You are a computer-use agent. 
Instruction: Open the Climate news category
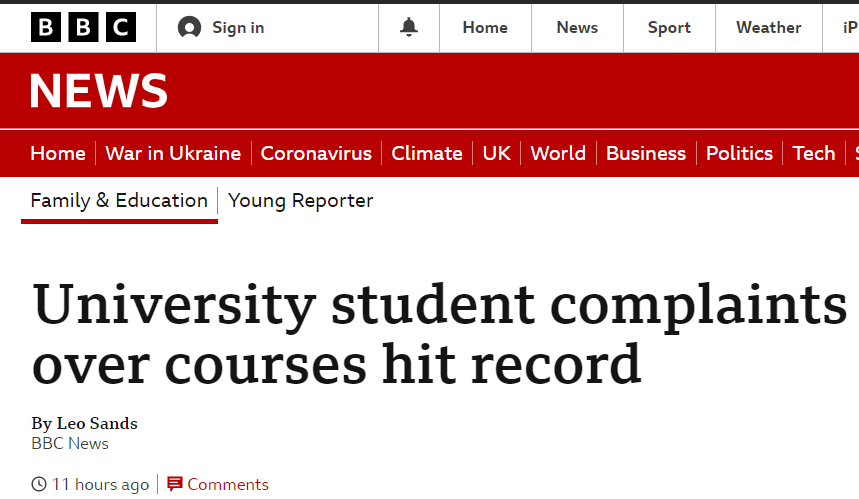(427, 153)
